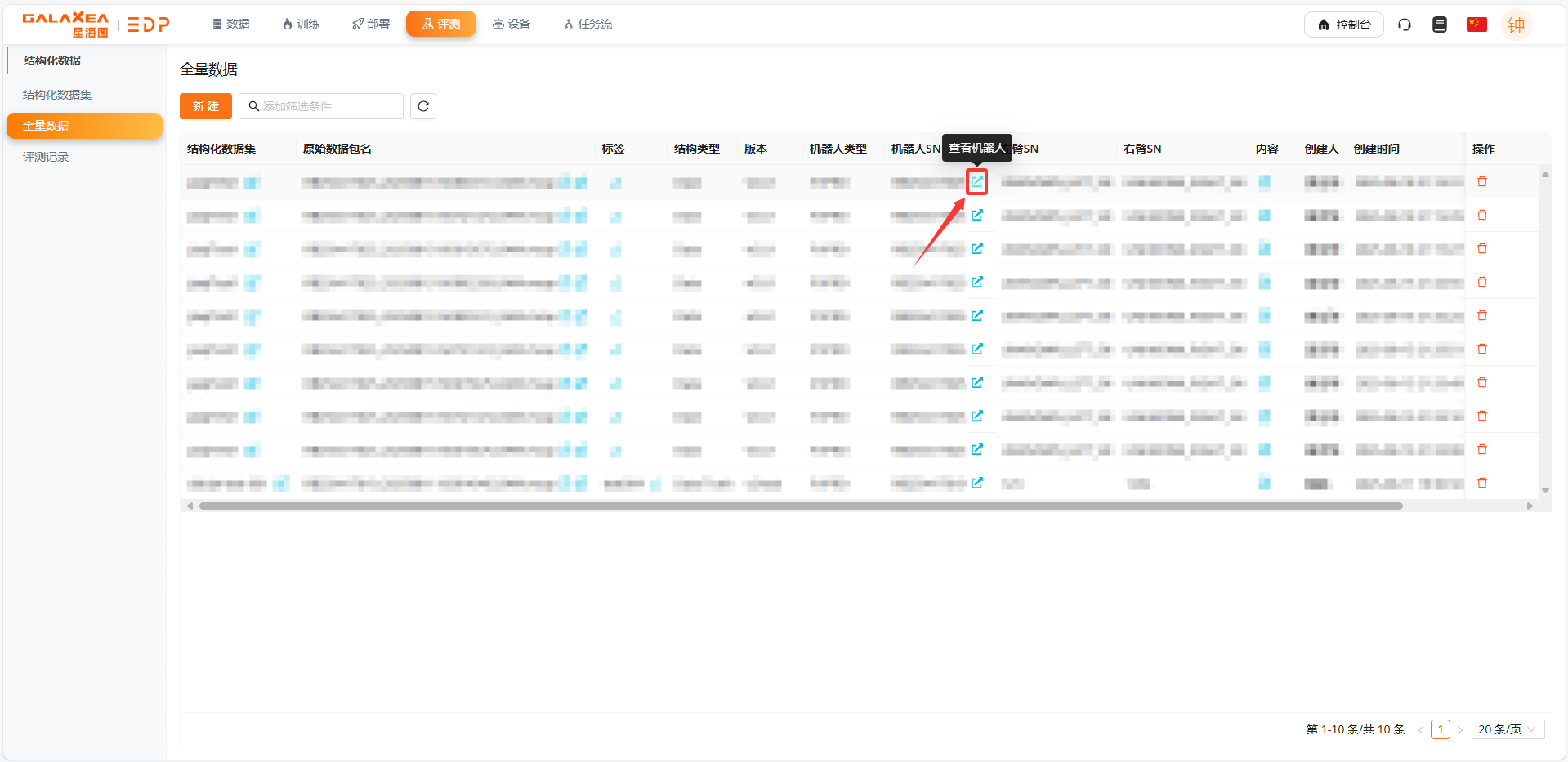The width and height of the screenshot is (1568, 762).
Task: Click the horizontal table scrollbar
Action: 801,506
